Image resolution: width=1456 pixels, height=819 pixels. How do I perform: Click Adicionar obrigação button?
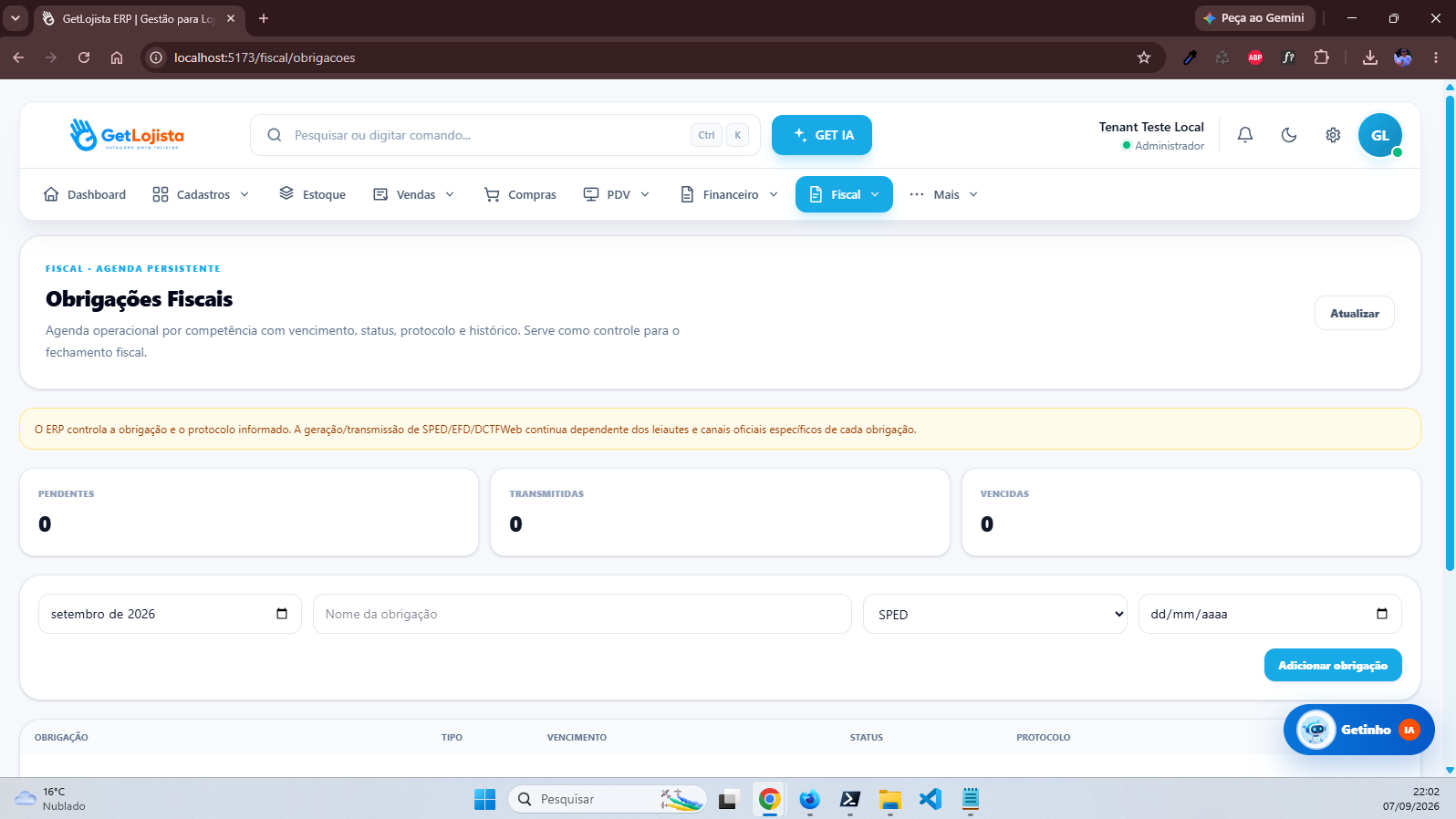(x=1333, y=665)
